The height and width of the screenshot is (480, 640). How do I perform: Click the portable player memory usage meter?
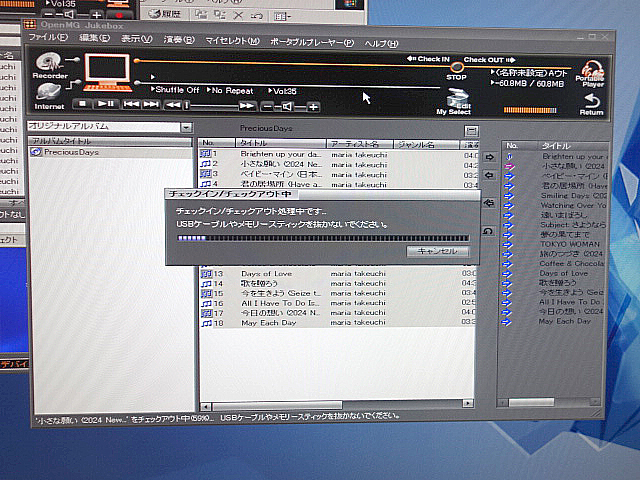tap(530, 110)
